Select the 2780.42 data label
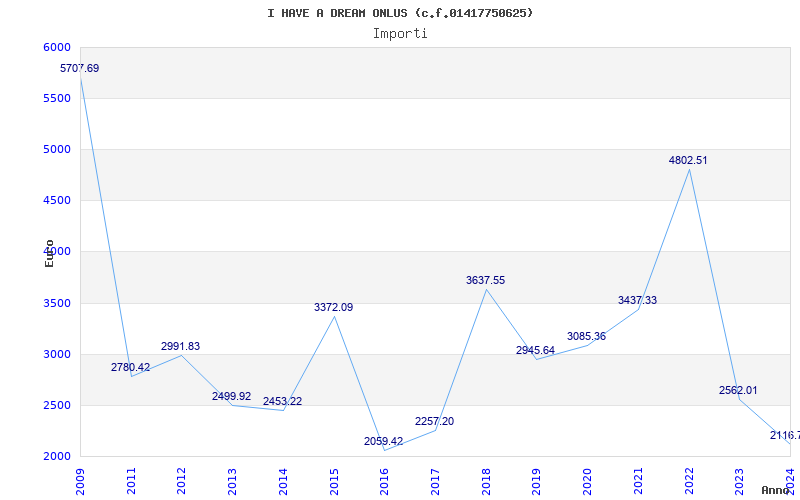 pyautogui.click(x=131, y=367)
